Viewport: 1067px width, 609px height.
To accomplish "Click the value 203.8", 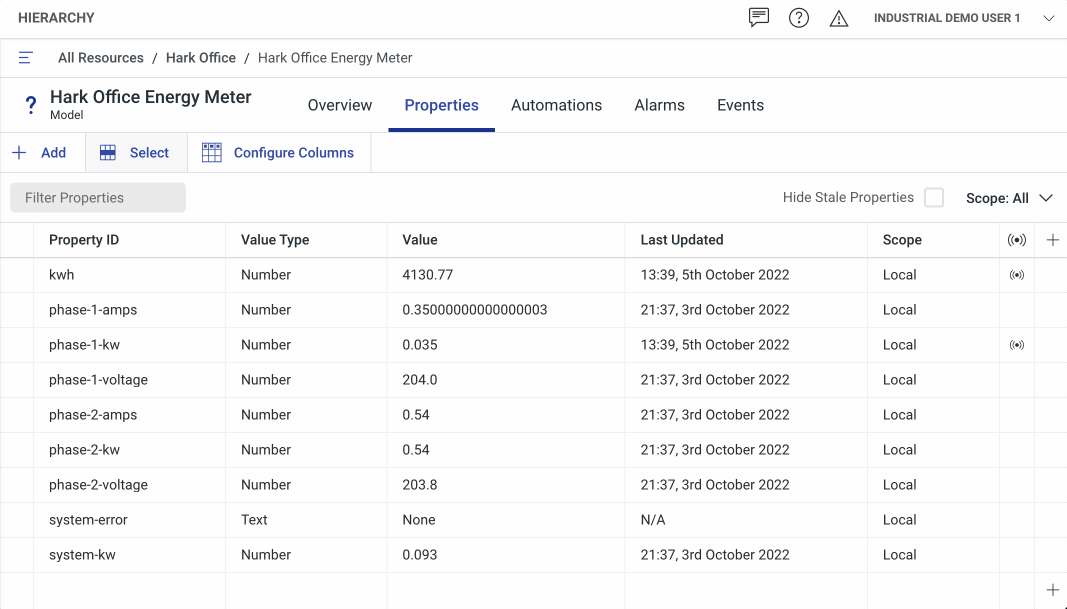I will 420,485.
